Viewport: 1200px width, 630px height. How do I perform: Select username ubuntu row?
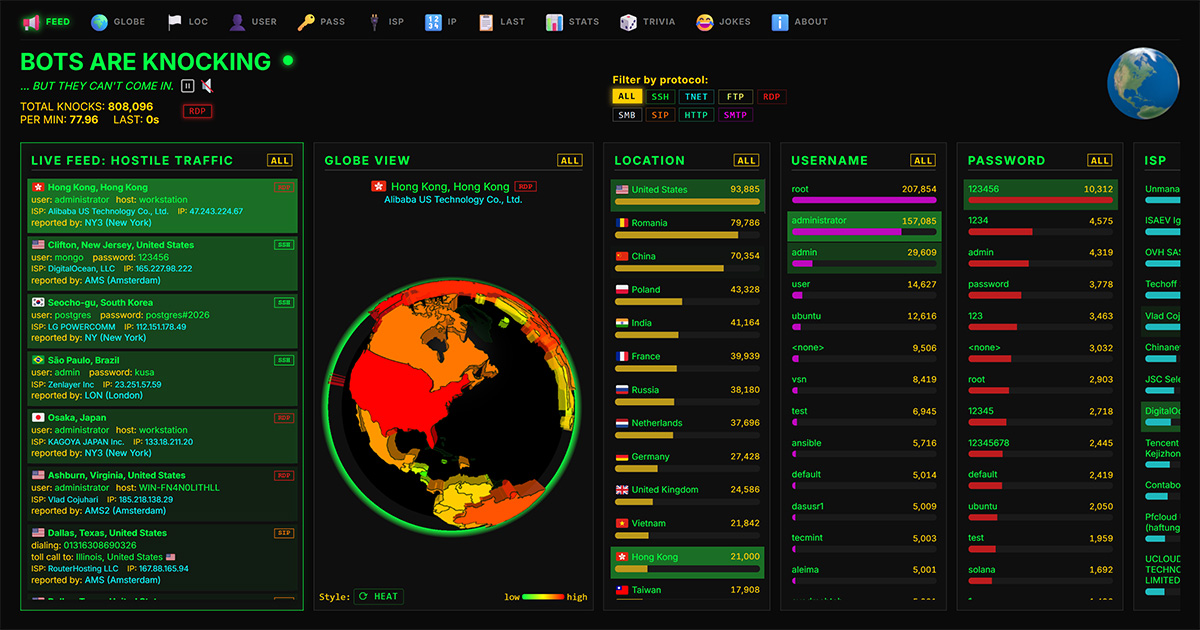[864, 321]
